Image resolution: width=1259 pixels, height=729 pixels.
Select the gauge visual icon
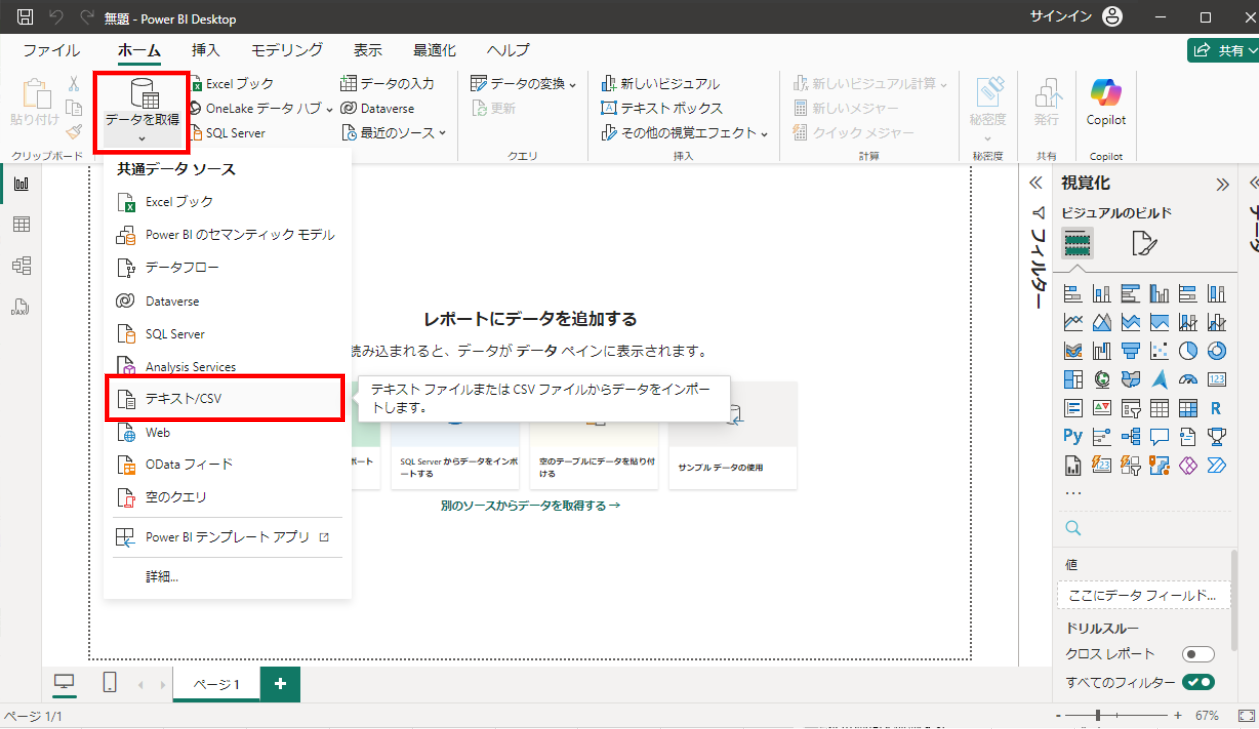(x=1188, y=380)
